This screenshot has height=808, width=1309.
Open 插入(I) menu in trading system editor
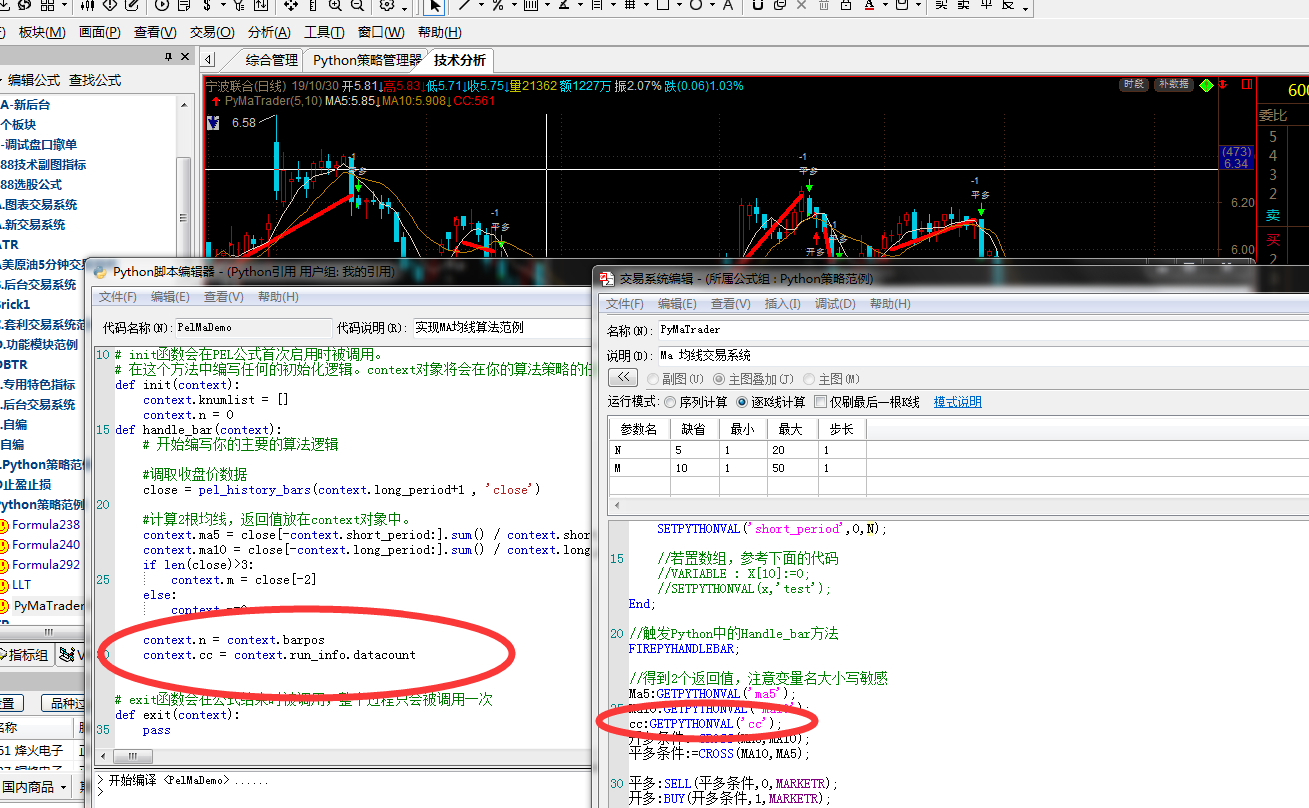(782, 304)
